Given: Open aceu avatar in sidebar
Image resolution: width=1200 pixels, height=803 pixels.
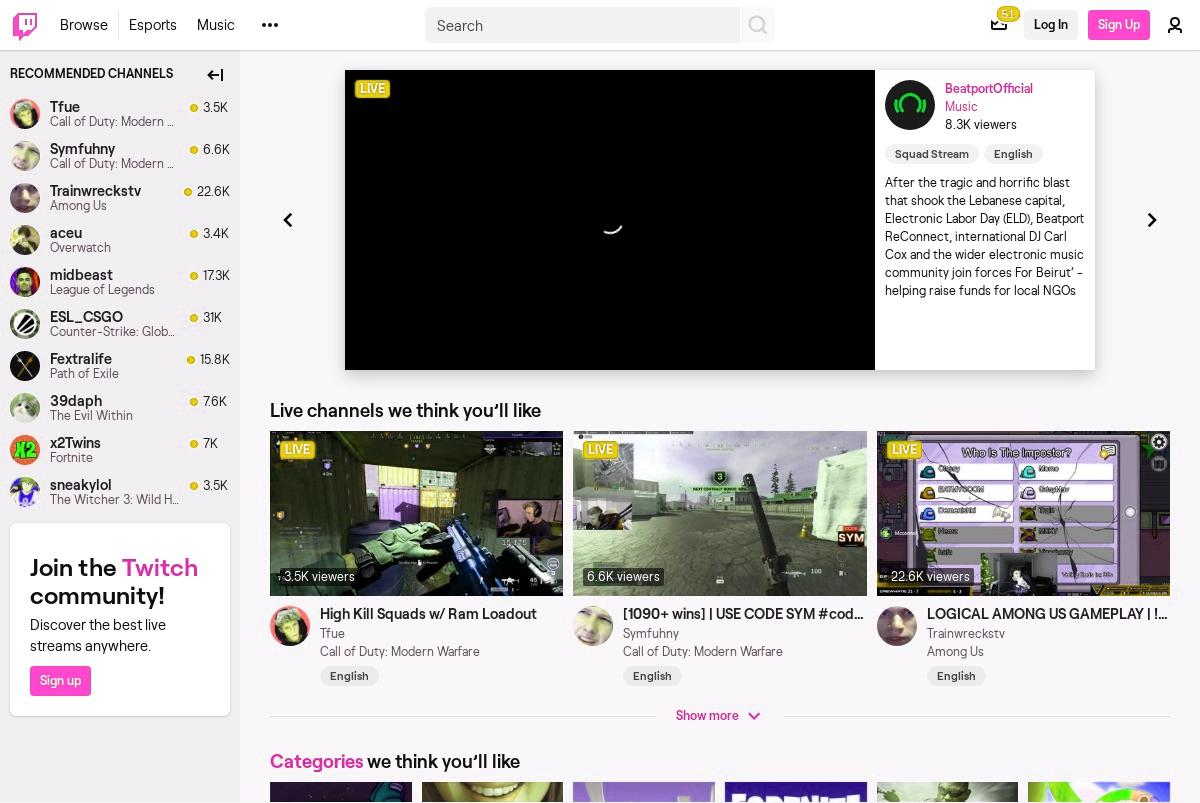Looking at the screenshot, I should (25, 240).
